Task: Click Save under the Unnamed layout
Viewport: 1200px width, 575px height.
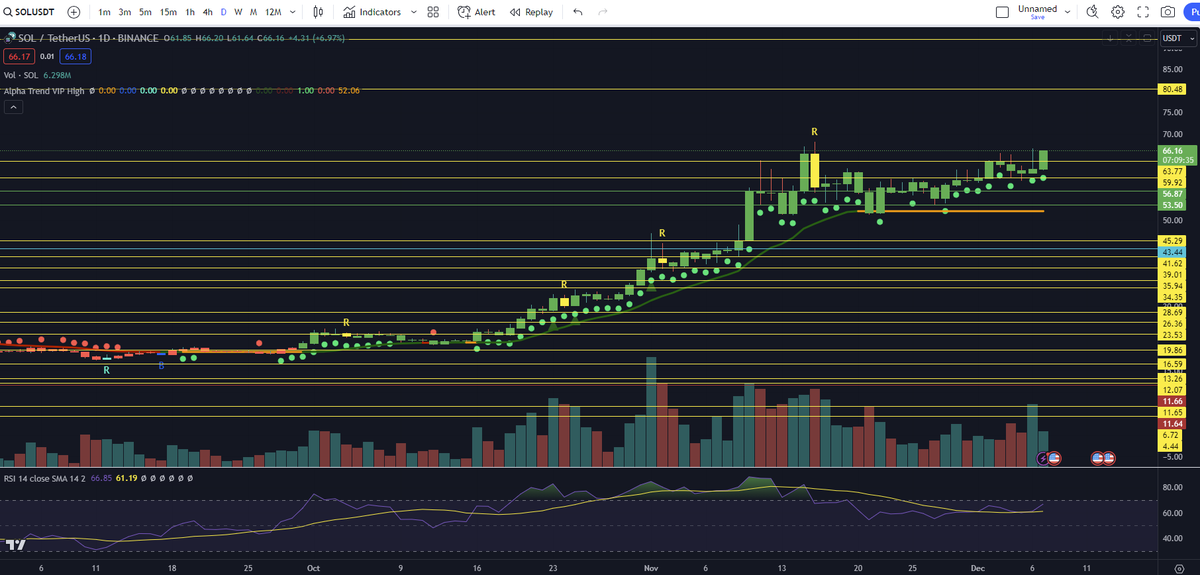Action: 1037,18
